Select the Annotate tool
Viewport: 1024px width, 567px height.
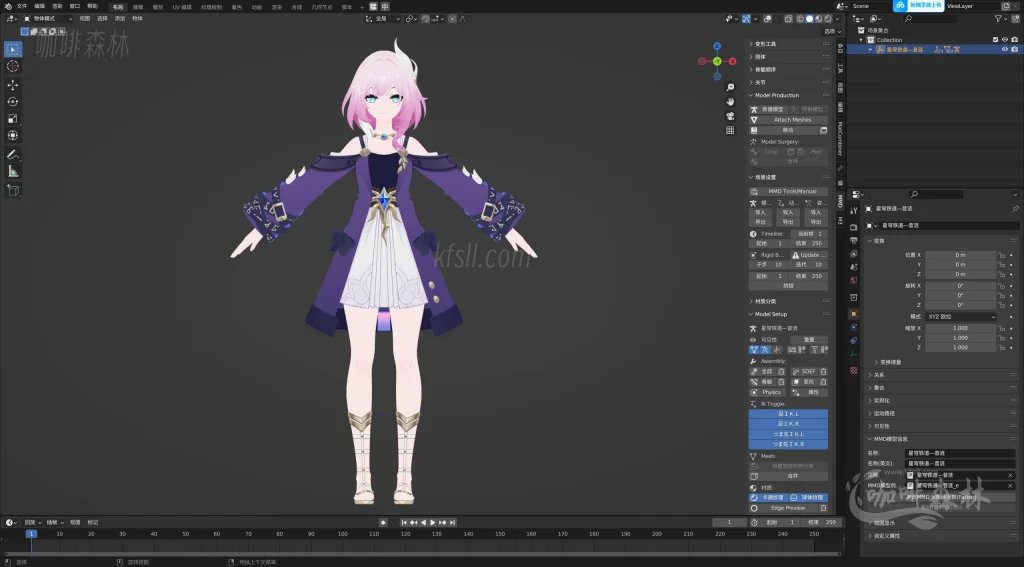[12, 155]
